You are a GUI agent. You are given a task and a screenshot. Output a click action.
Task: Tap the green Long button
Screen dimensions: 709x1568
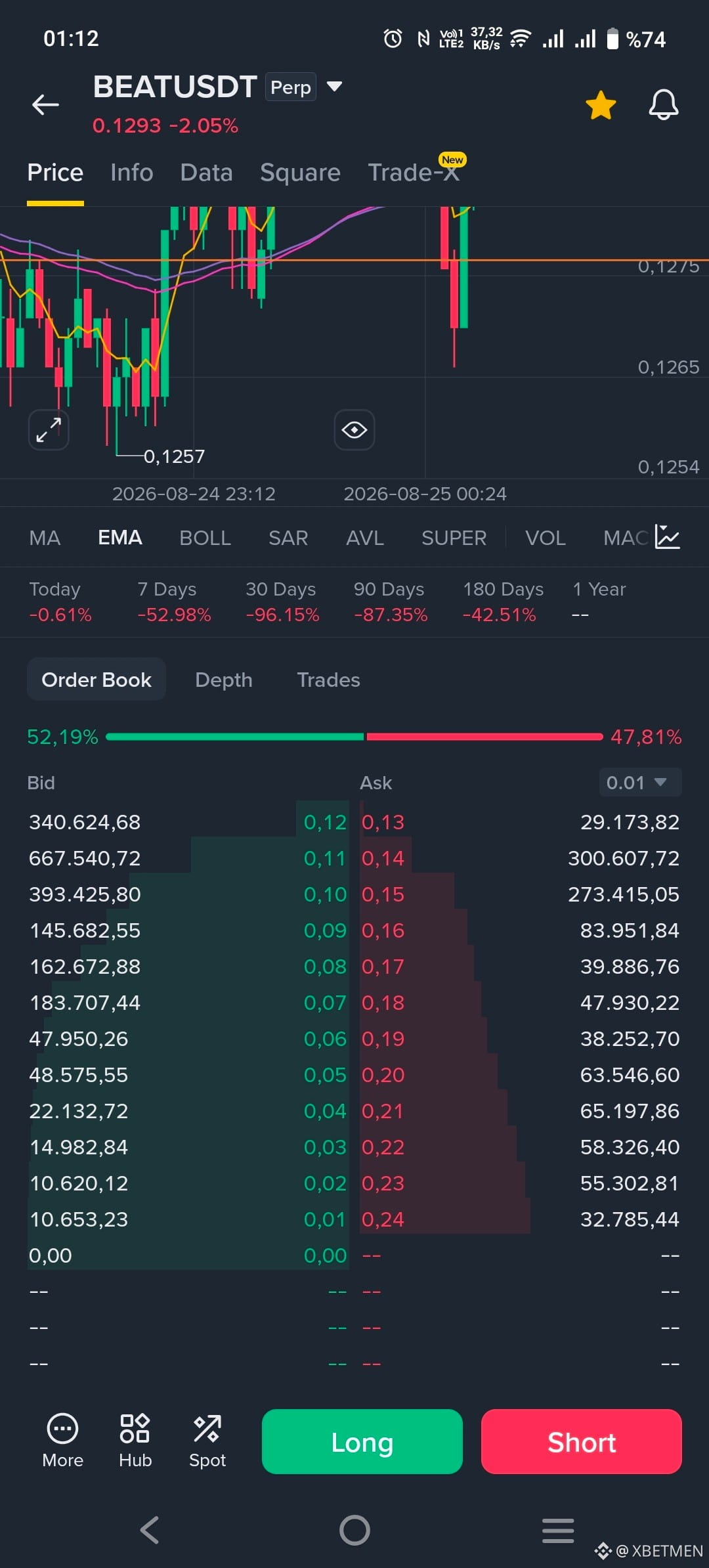point(362,1441)
